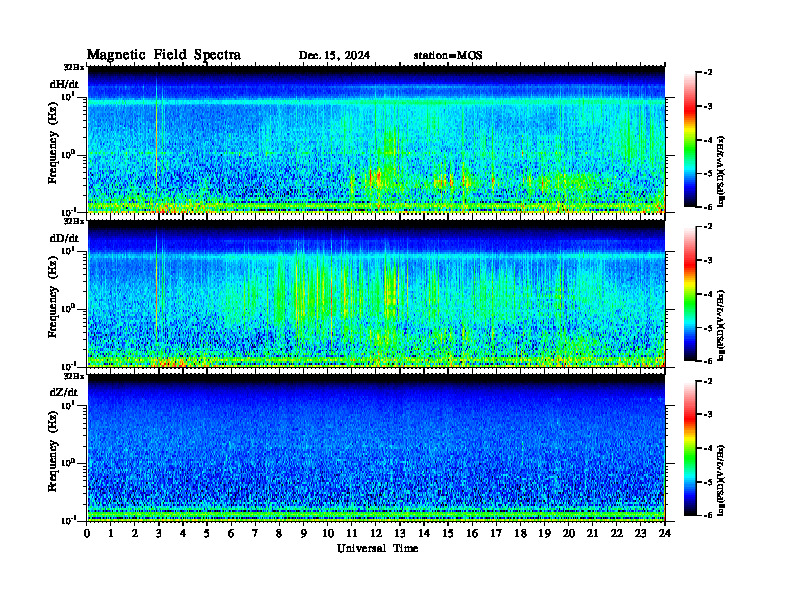This screenshot has height=612, width=792.
Task: Click the "-2" tick on the dH/dt color bar
Action: tap(708, 73)
